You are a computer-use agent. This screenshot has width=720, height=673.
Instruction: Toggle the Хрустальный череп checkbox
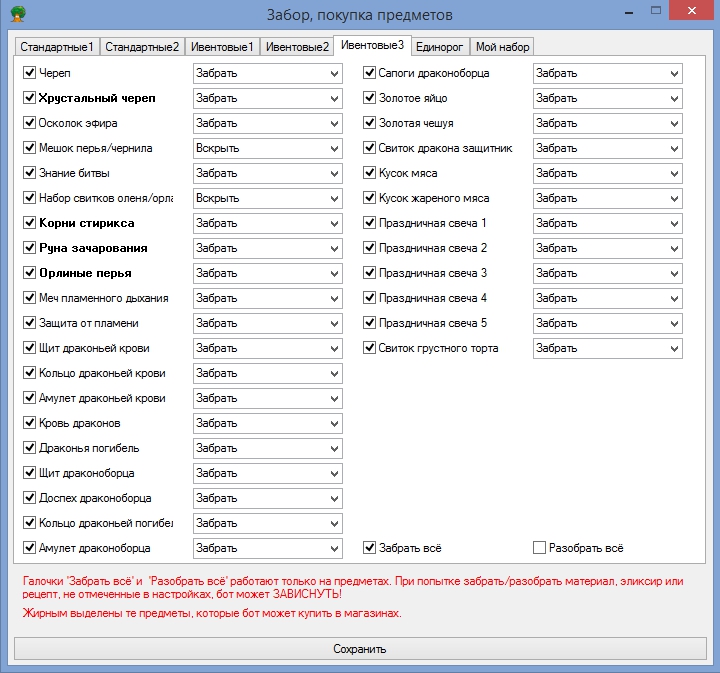pyautogui.click(x=29, y=98)
